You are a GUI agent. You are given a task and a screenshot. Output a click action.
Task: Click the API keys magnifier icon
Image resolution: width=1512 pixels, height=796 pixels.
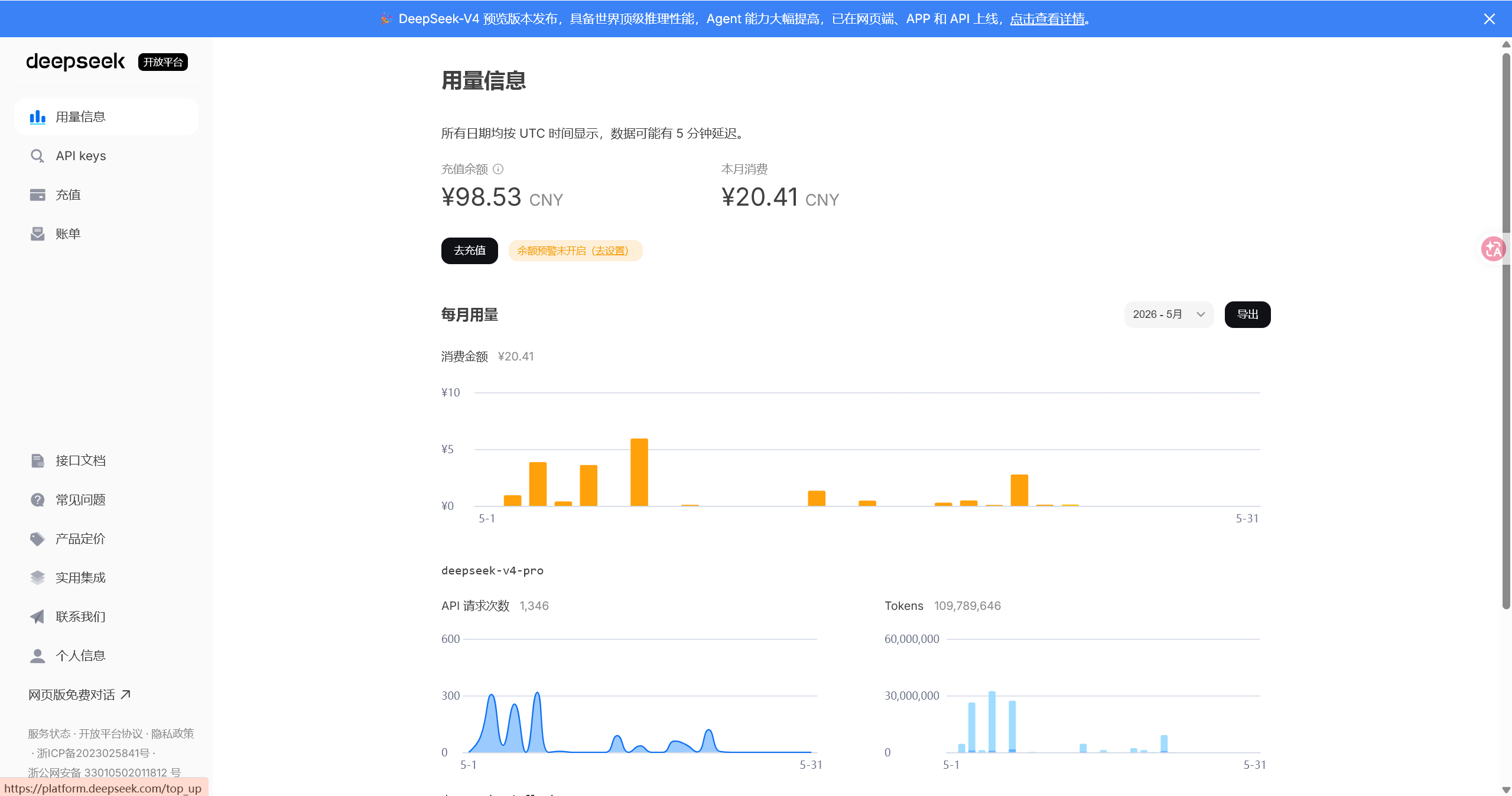tap(37, 156)
